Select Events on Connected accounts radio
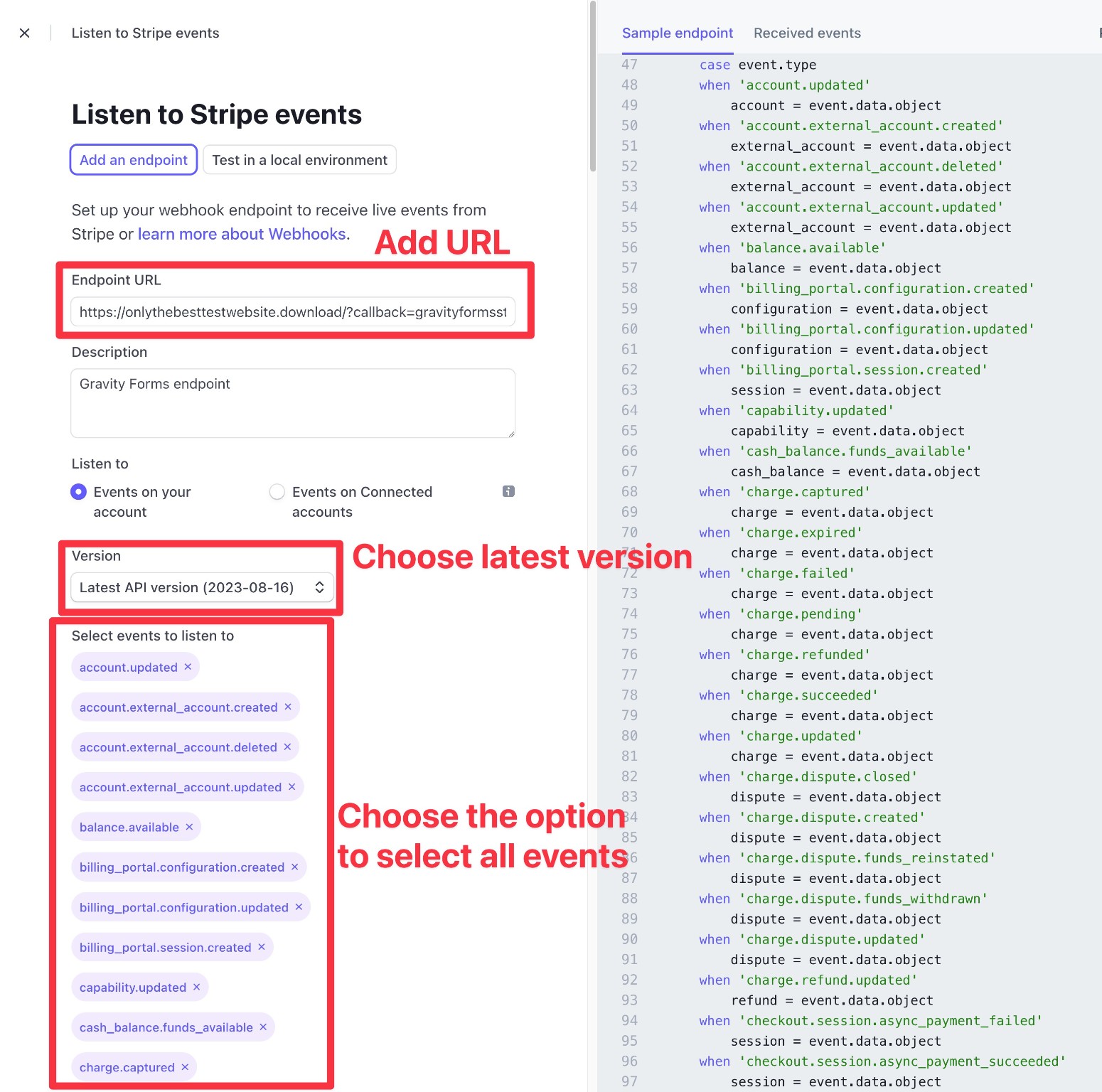Viewport: 1102px width, 1092px height. coord(277,492)
